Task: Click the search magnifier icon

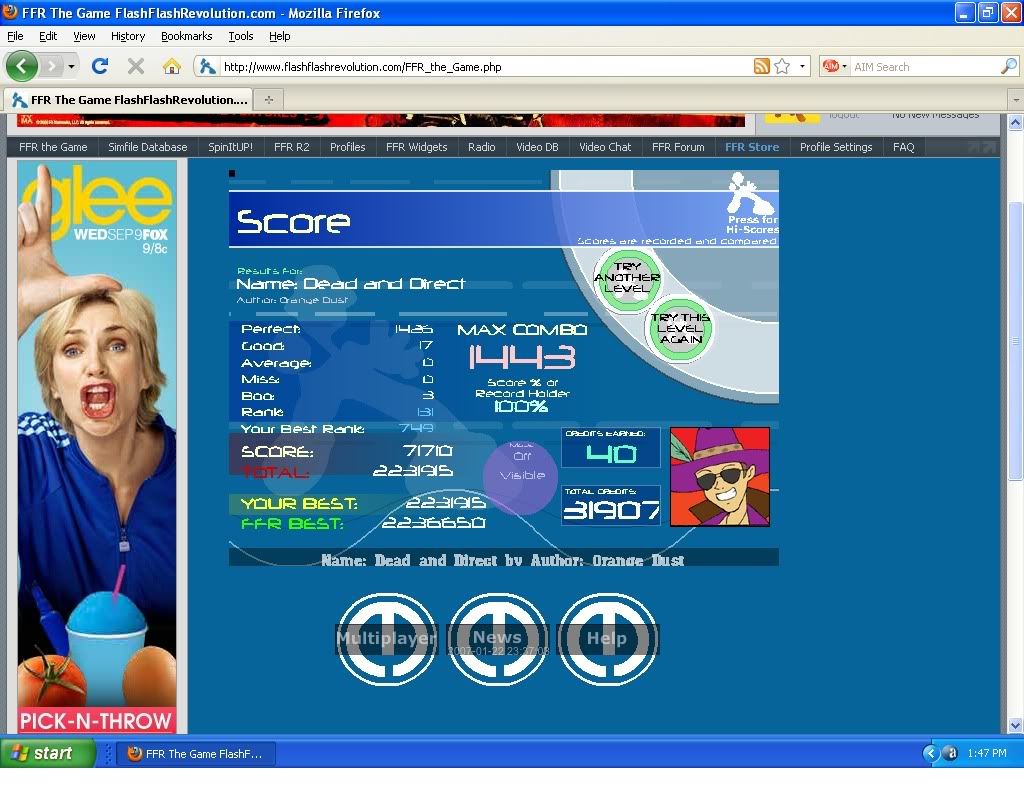Action: click(x=1008, y=67)
